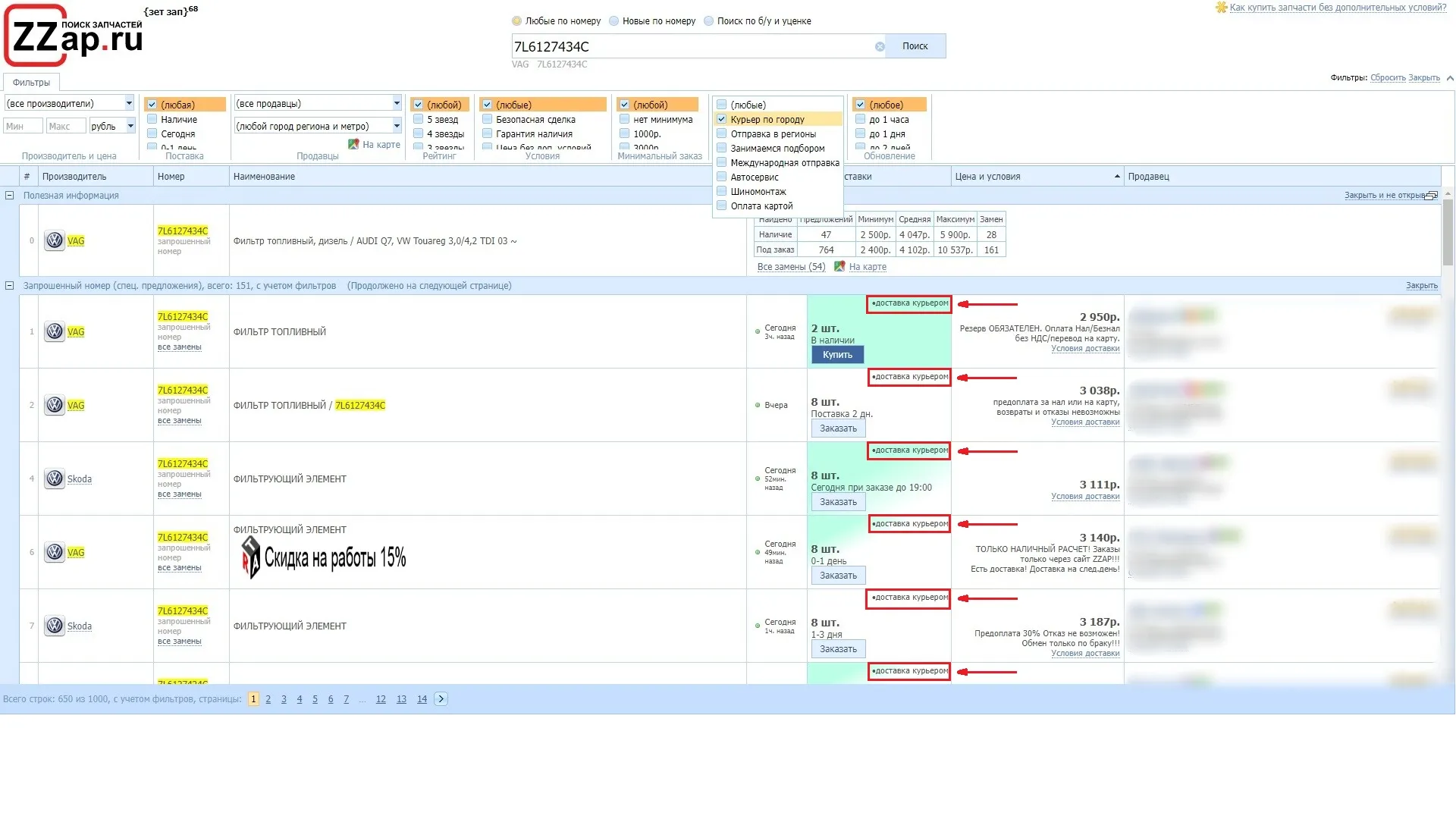Screen dimensions: 1456x819
Task: Check the 'Безопасная сделка' condition
Action: click(x=488, y=119)
